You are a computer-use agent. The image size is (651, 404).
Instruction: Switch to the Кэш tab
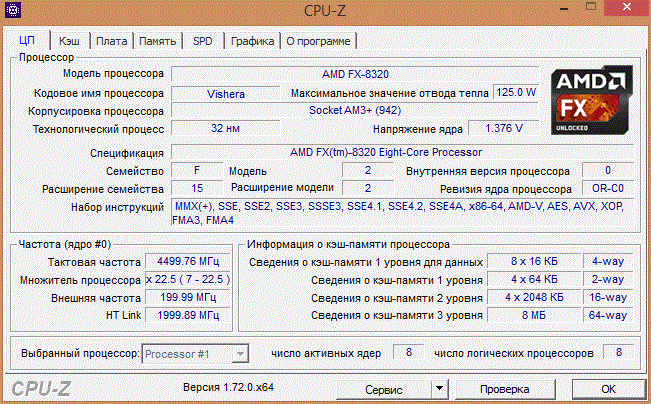69,41
